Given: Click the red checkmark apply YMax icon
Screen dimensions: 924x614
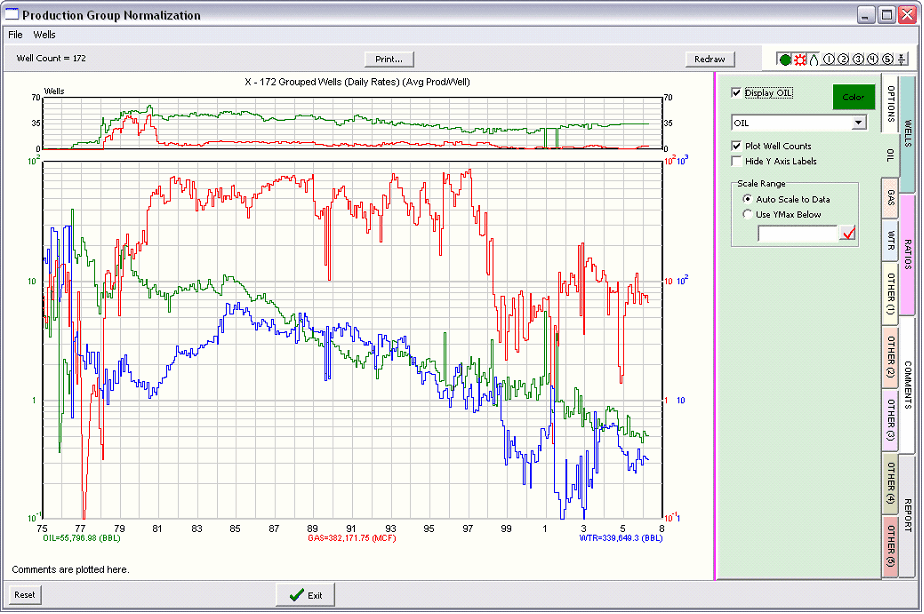Looking at the screenshot, I should (x=850, y=234).
